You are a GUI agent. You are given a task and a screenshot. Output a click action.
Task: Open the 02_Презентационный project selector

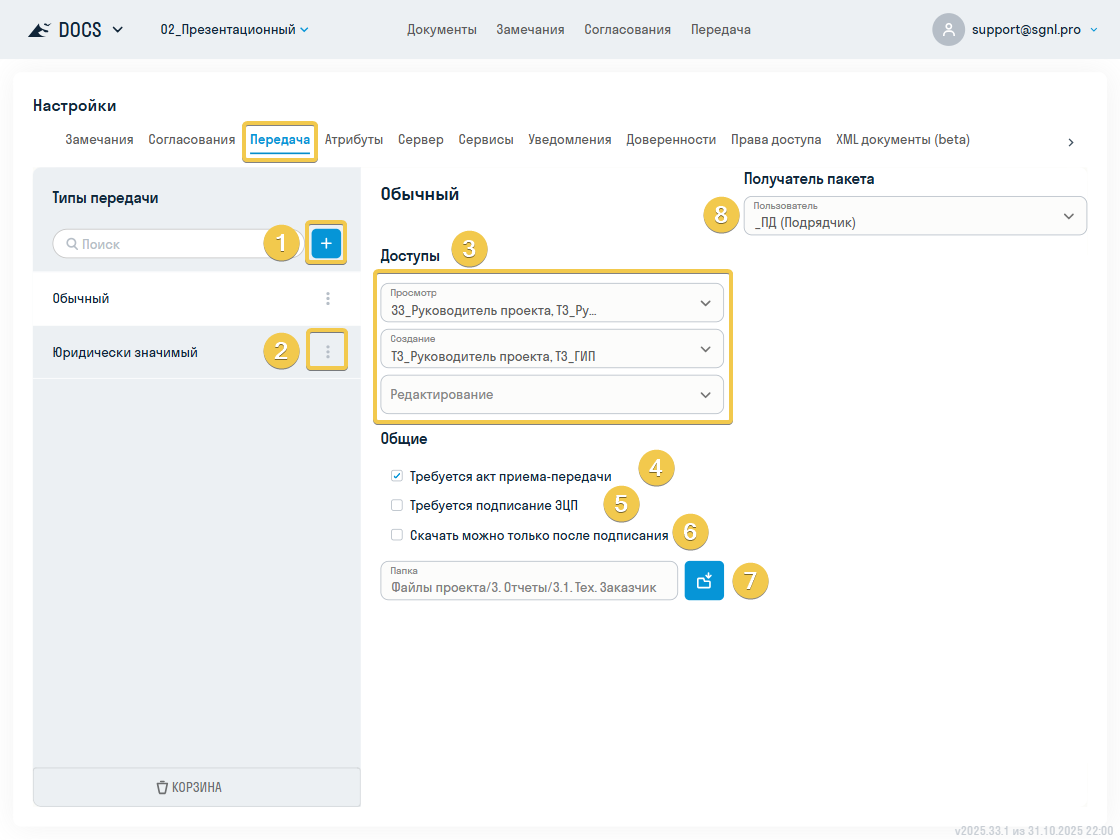click(234, 30)
